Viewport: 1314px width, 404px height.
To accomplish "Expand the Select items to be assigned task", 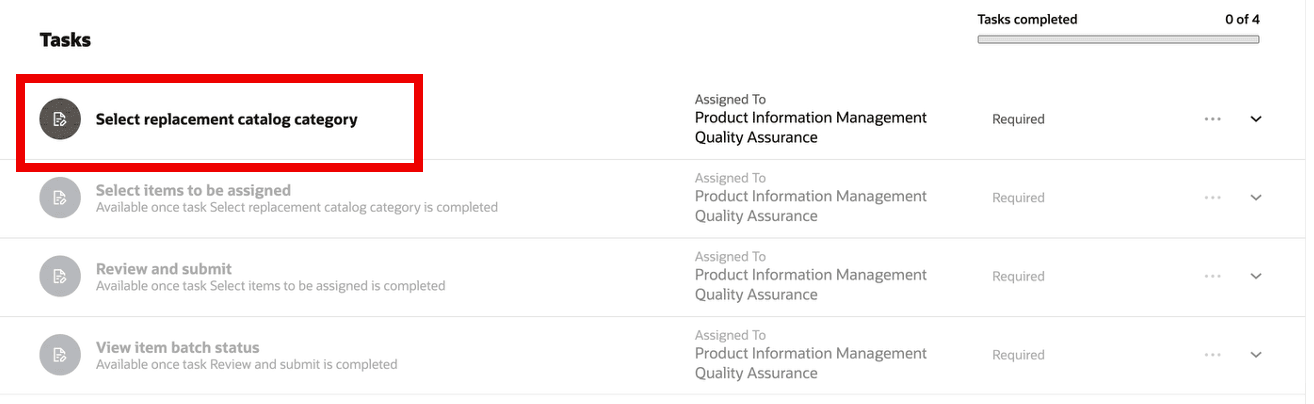I will 1257,198.
